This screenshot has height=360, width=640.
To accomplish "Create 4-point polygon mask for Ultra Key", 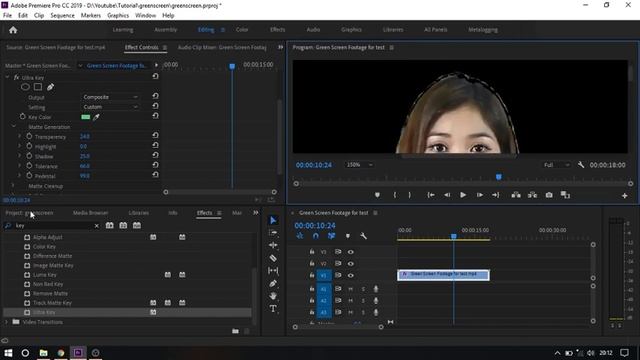I will [38, 87].
